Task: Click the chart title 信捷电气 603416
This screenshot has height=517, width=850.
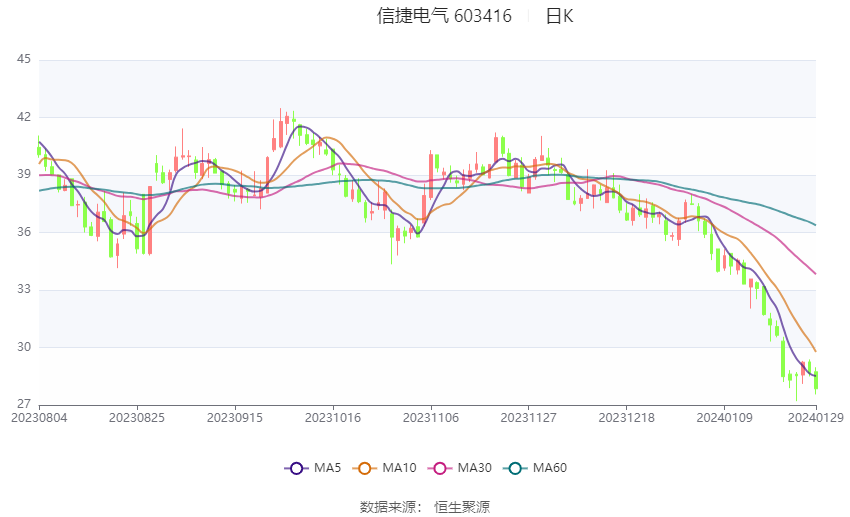Action: tap(444, 16)
